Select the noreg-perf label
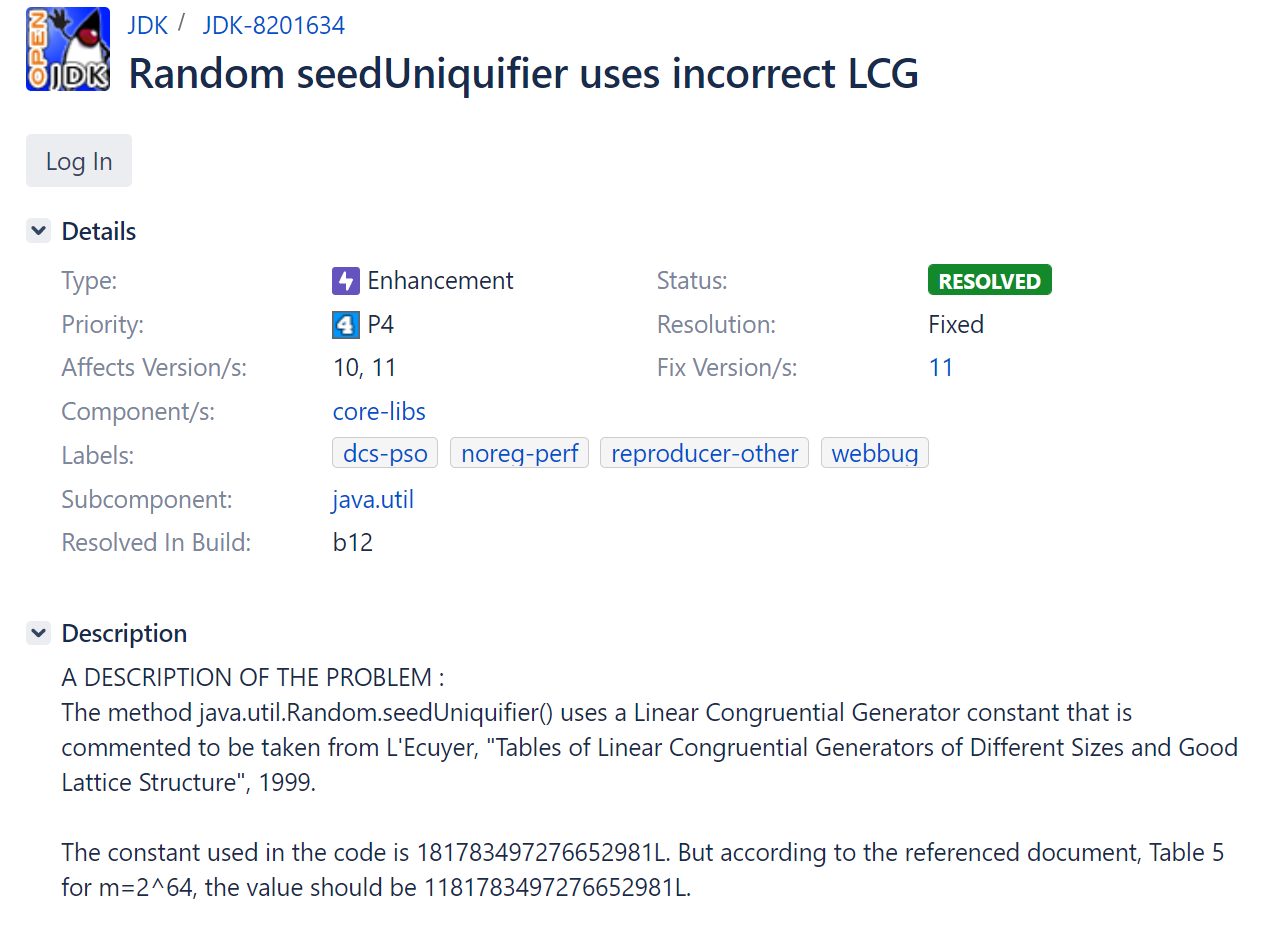 [x=520, y=454]
